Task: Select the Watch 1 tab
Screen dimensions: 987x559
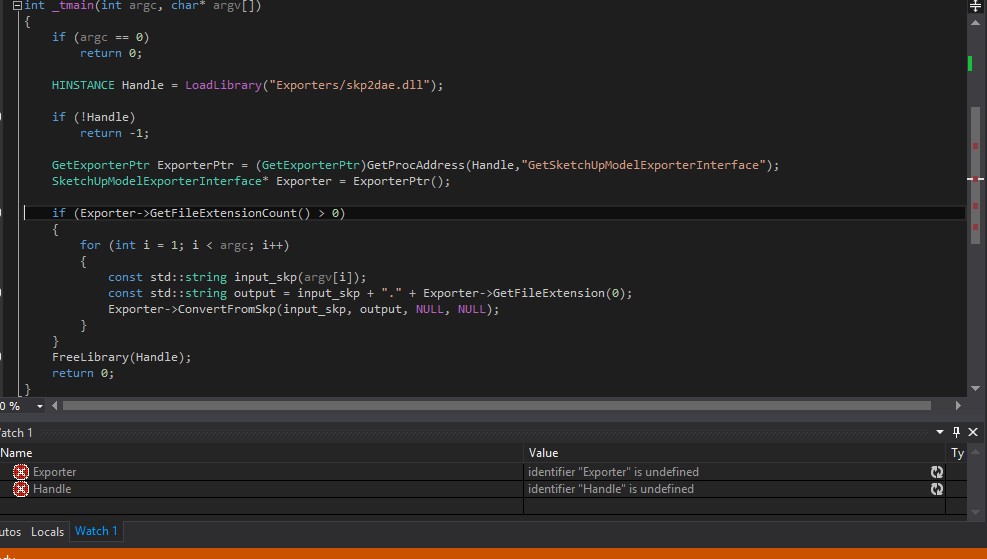Action: (x=96, y=531)
